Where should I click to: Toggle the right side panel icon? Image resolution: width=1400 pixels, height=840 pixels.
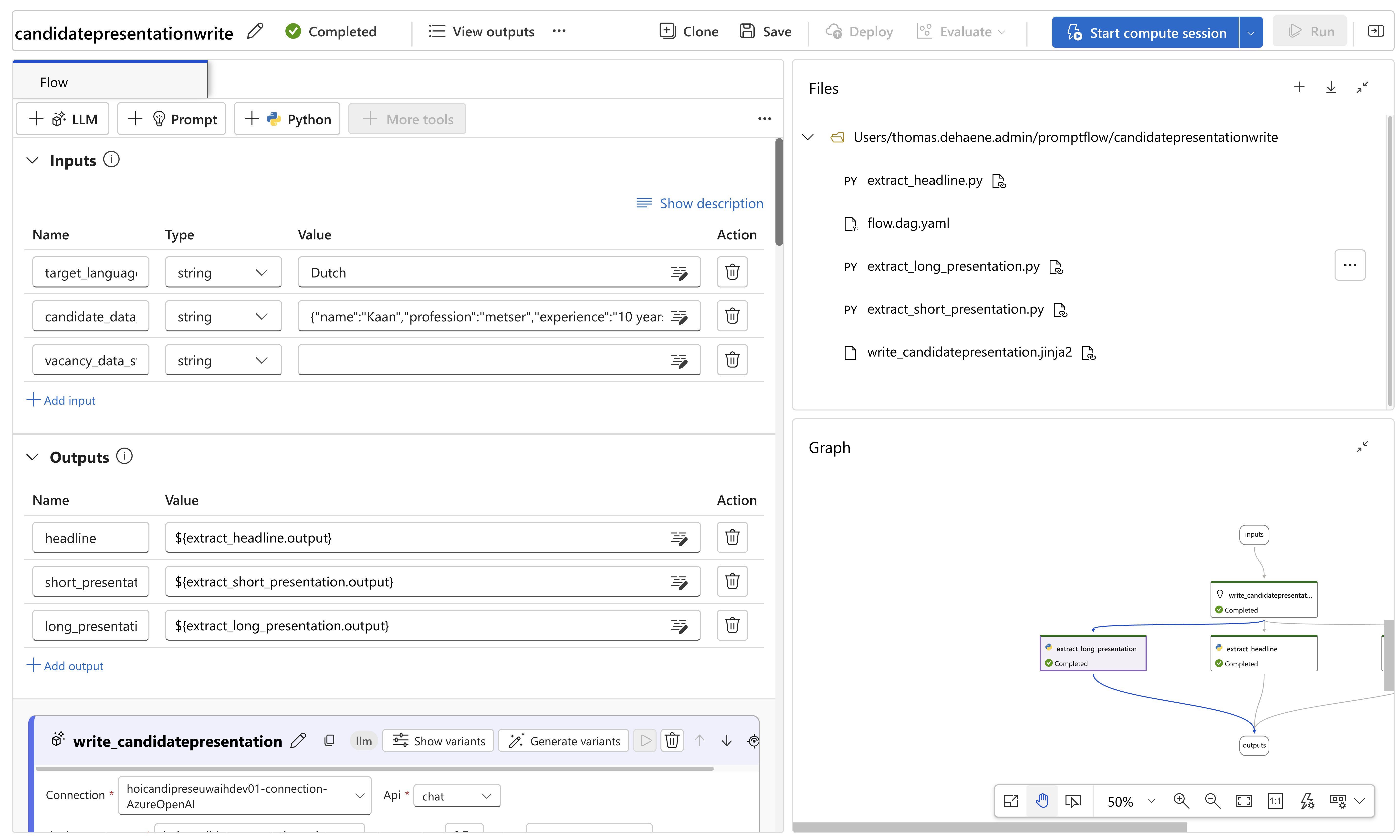(x=1375, y=31)
